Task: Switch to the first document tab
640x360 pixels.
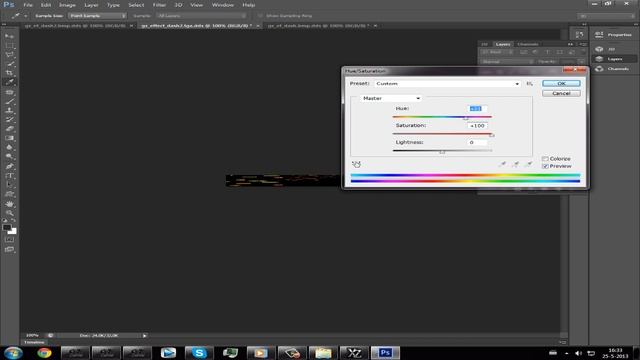Action: tap(75, 25)
